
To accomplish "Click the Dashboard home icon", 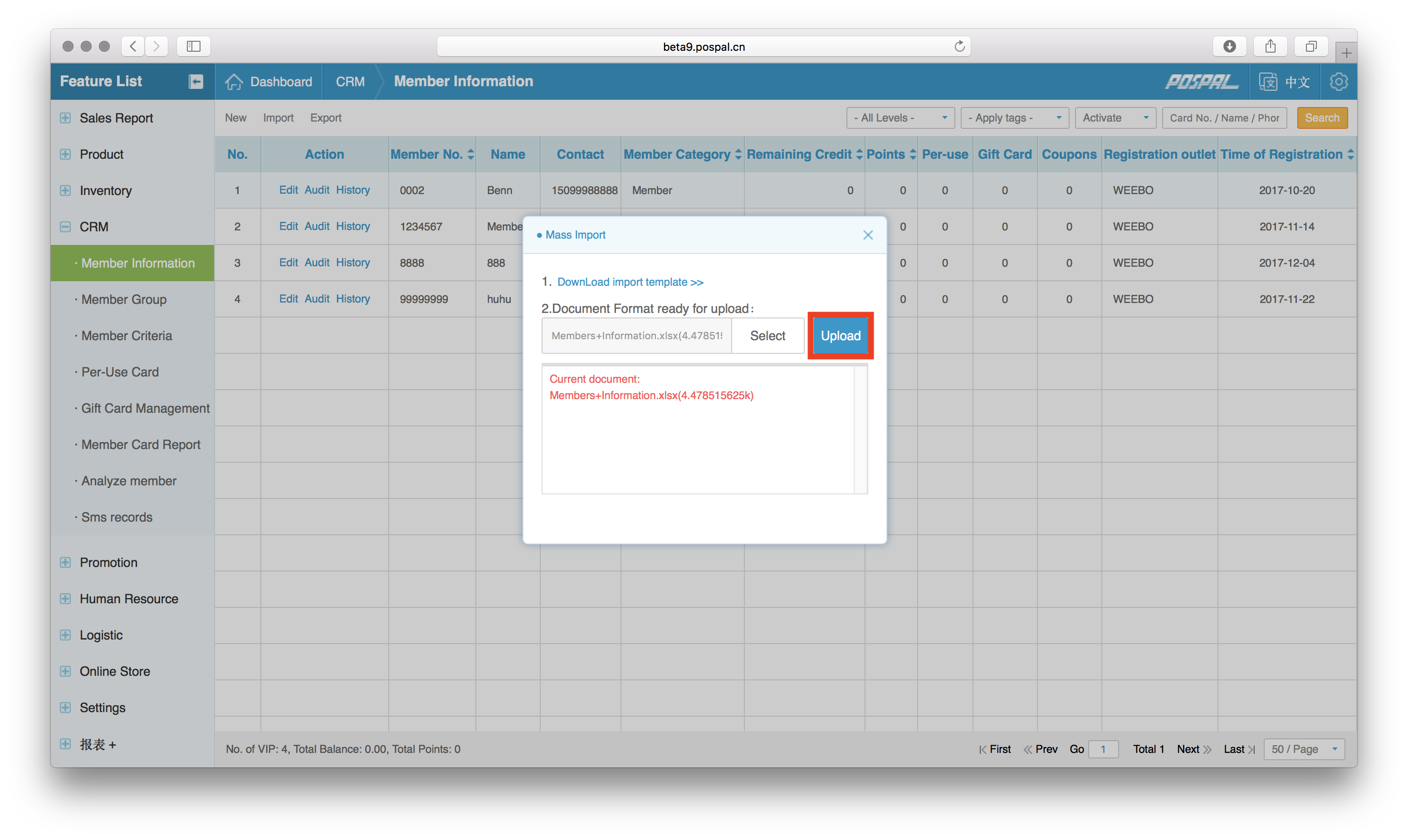I will pos(234,82).
